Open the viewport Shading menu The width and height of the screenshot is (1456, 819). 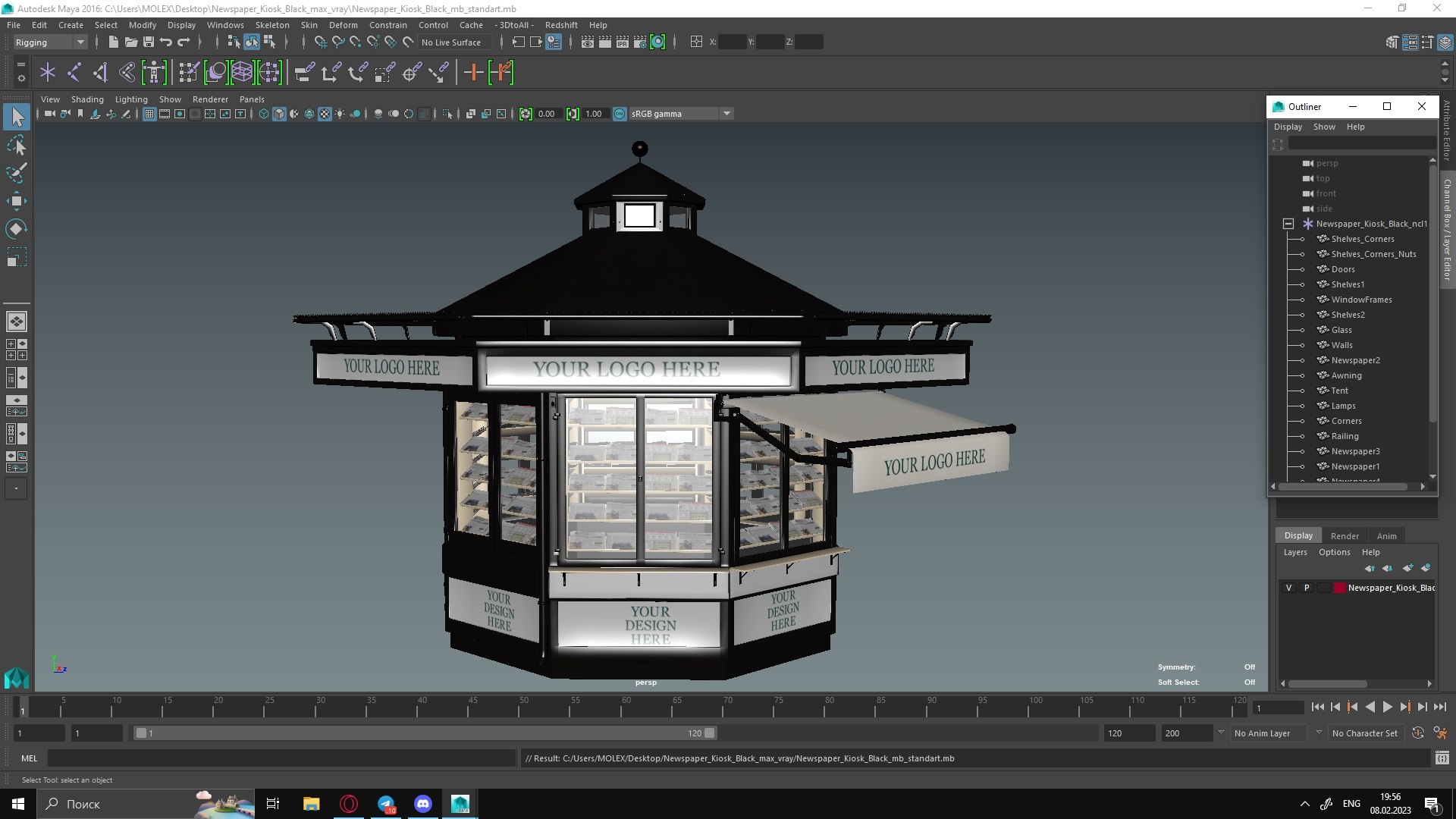[87, 99]
